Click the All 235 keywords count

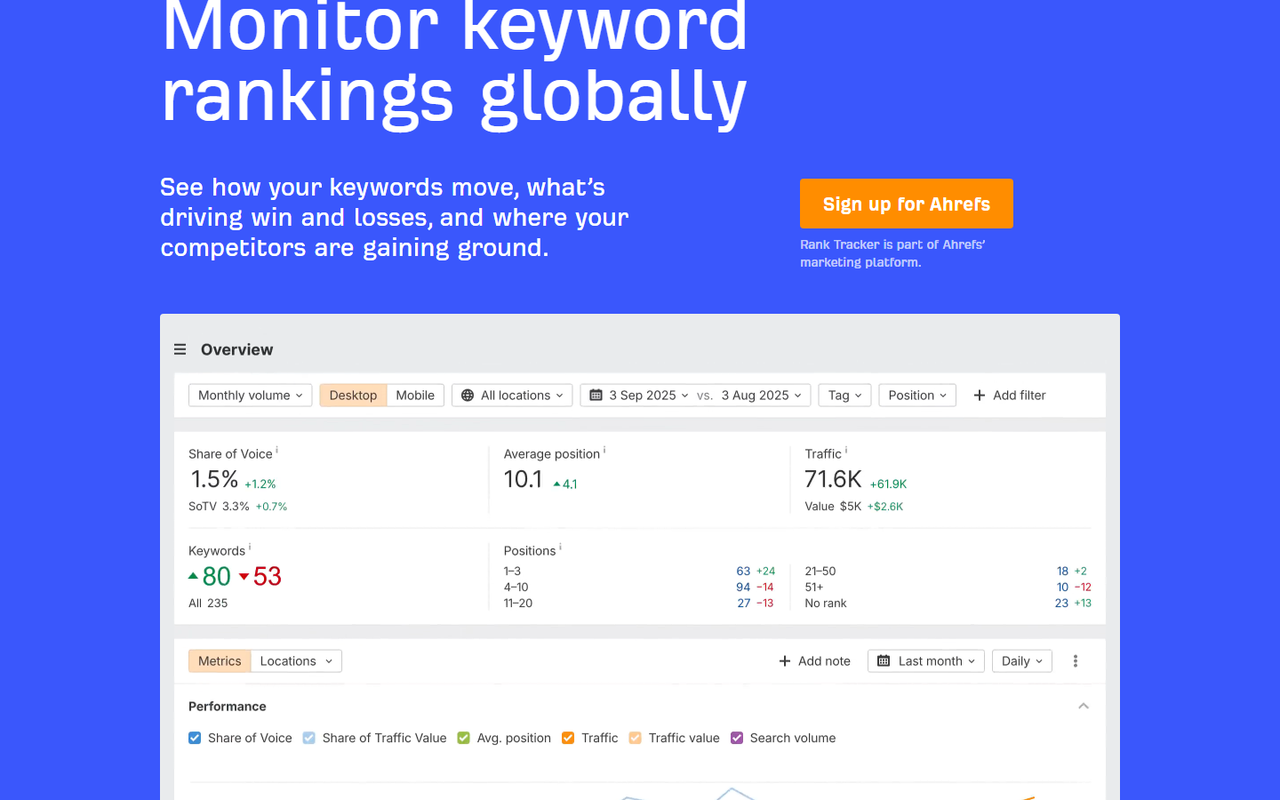[208, 603]
